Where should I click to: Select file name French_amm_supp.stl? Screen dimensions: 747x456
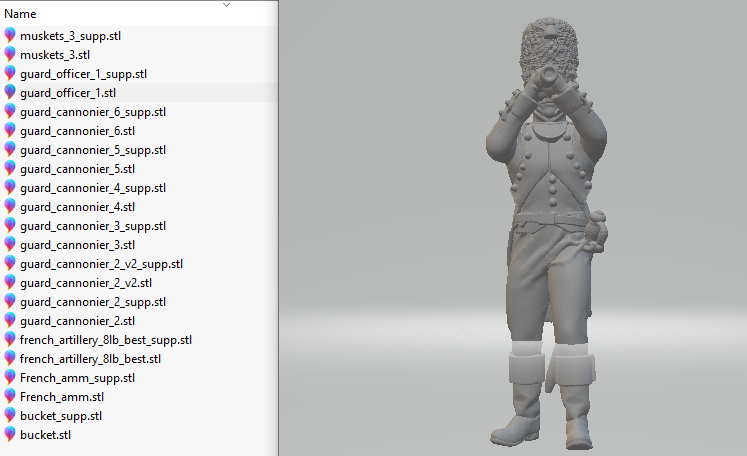(77, 378)
